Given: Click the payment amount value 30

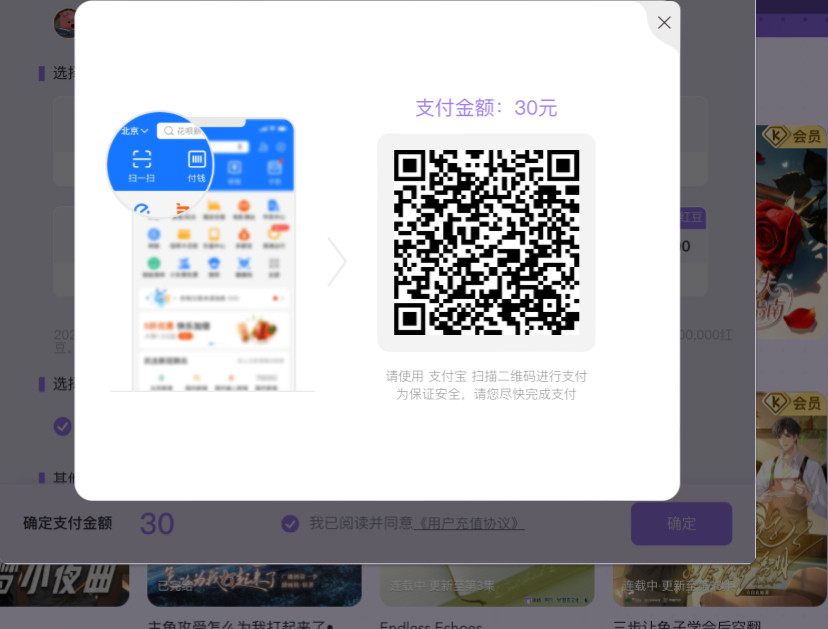Looking at the screenshot, I should tap(157, 524).
